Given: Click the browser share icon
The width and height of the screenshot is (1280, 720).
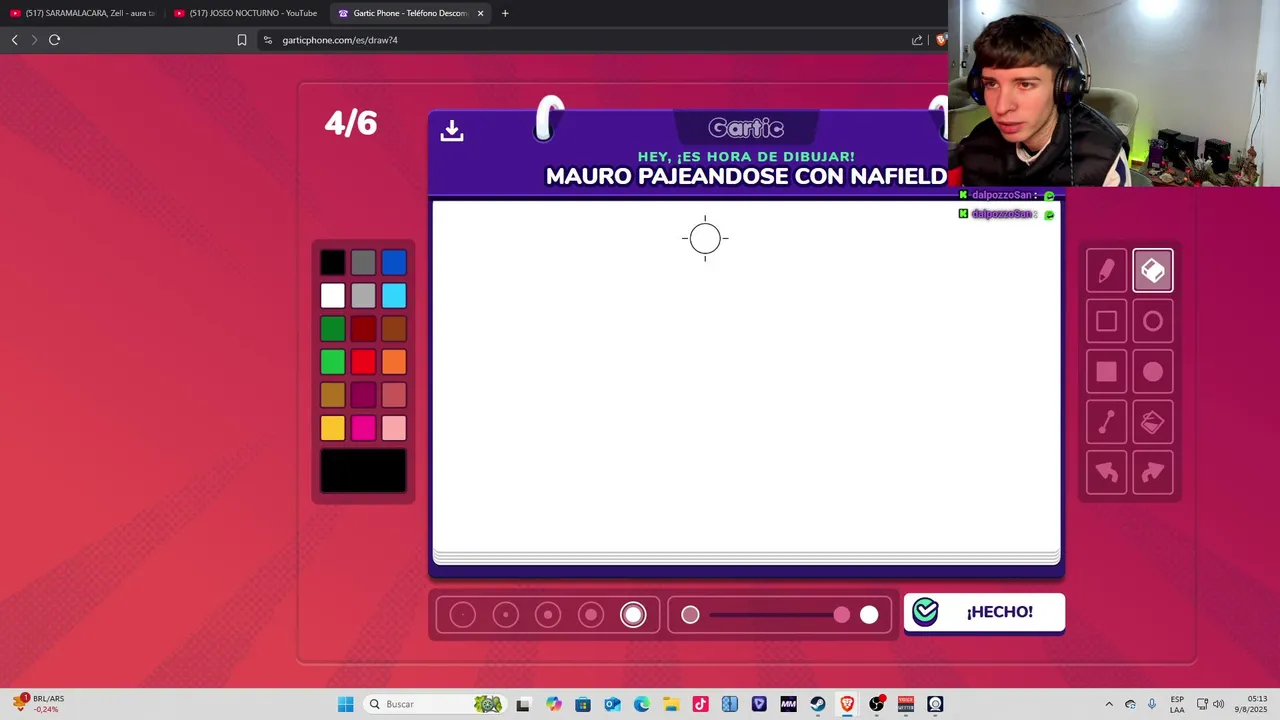Looking at the screenshot, I should coord(917,40).
